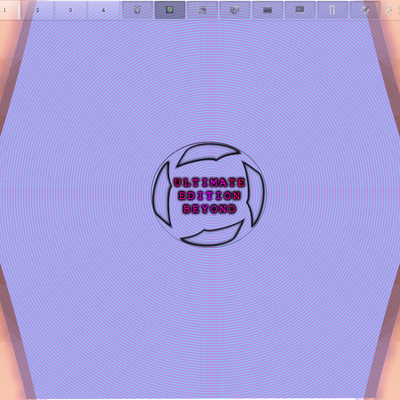The image size is (400, 400).
Task: Open the window-stack icon taskbar item
Action: click(202, 10)
